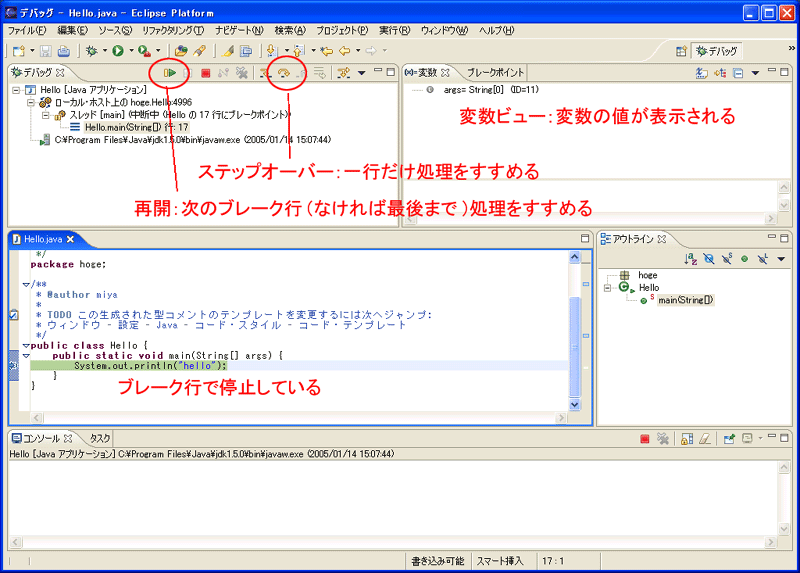Click the Display Selected Console icon
This screenshot has width=800, height=573.
[x=747, y=438]
